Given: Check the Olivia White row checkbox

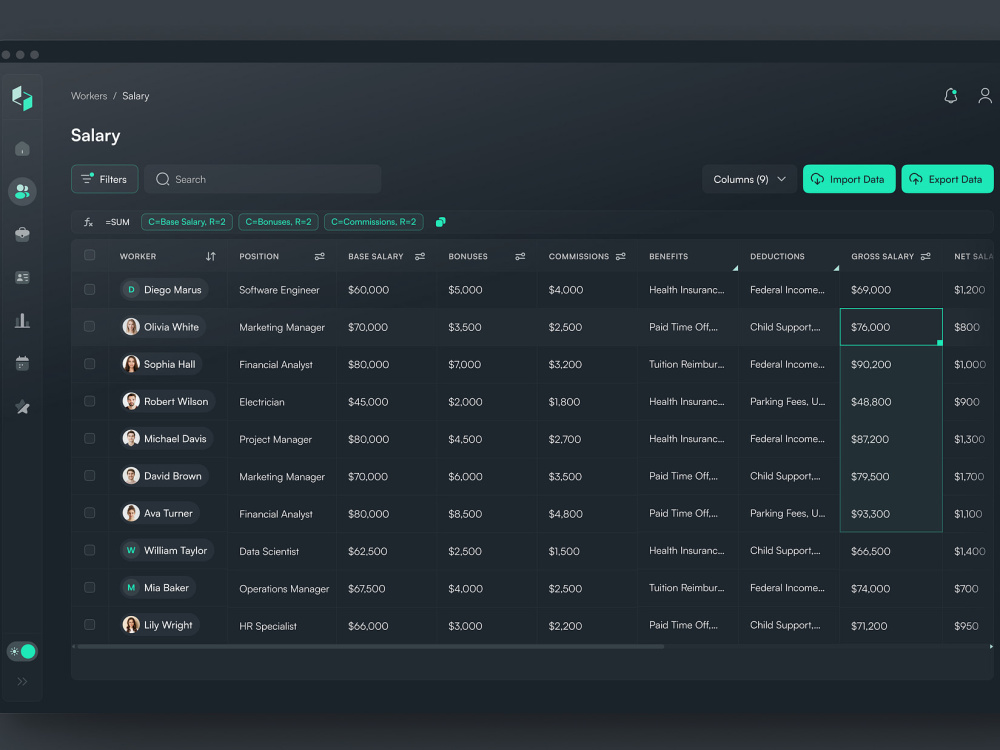Looking at the screenshot, I should click(89, 327).
